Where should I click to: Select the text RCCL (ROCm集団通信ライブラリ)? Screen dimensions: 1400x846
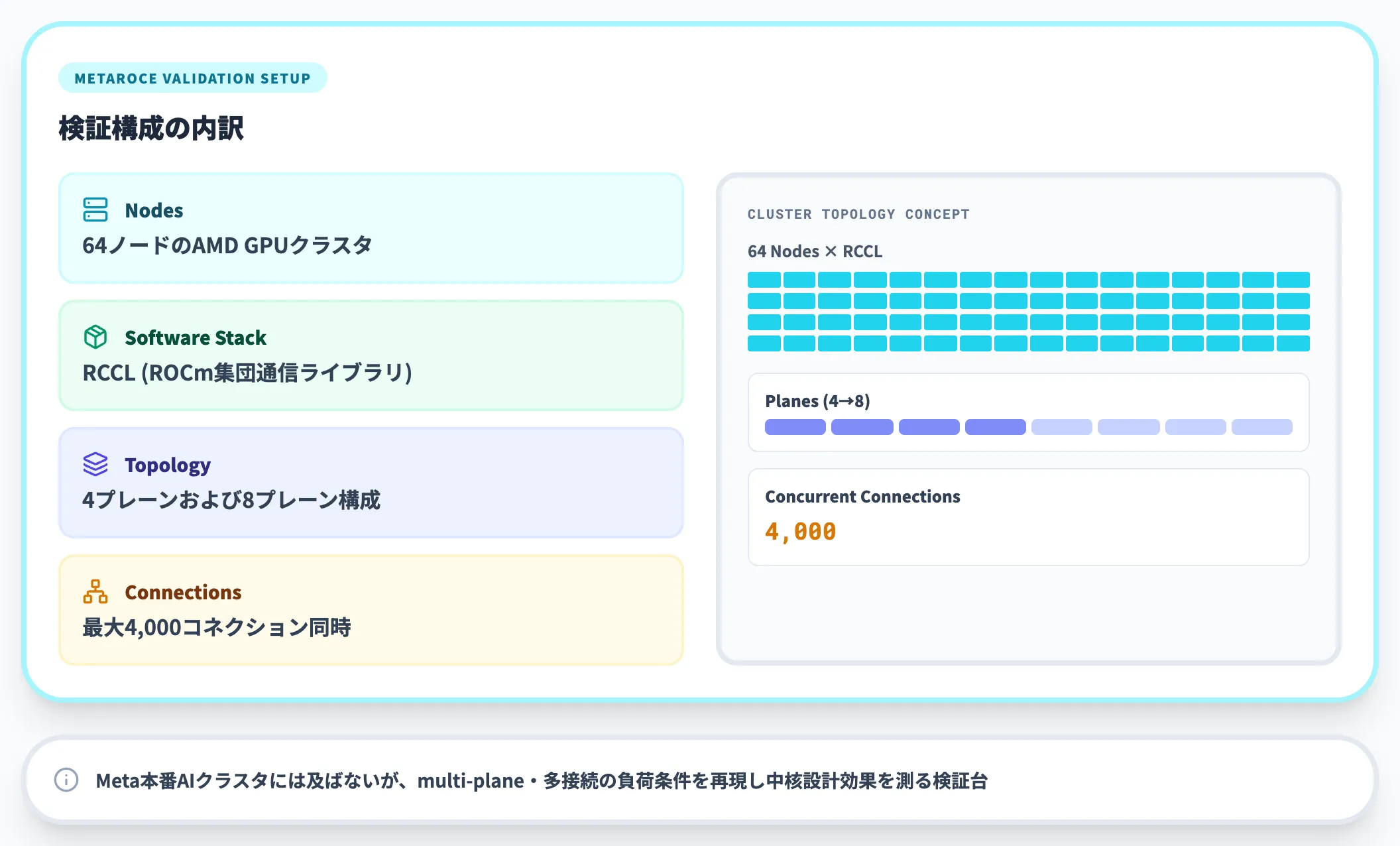[247, 373]
